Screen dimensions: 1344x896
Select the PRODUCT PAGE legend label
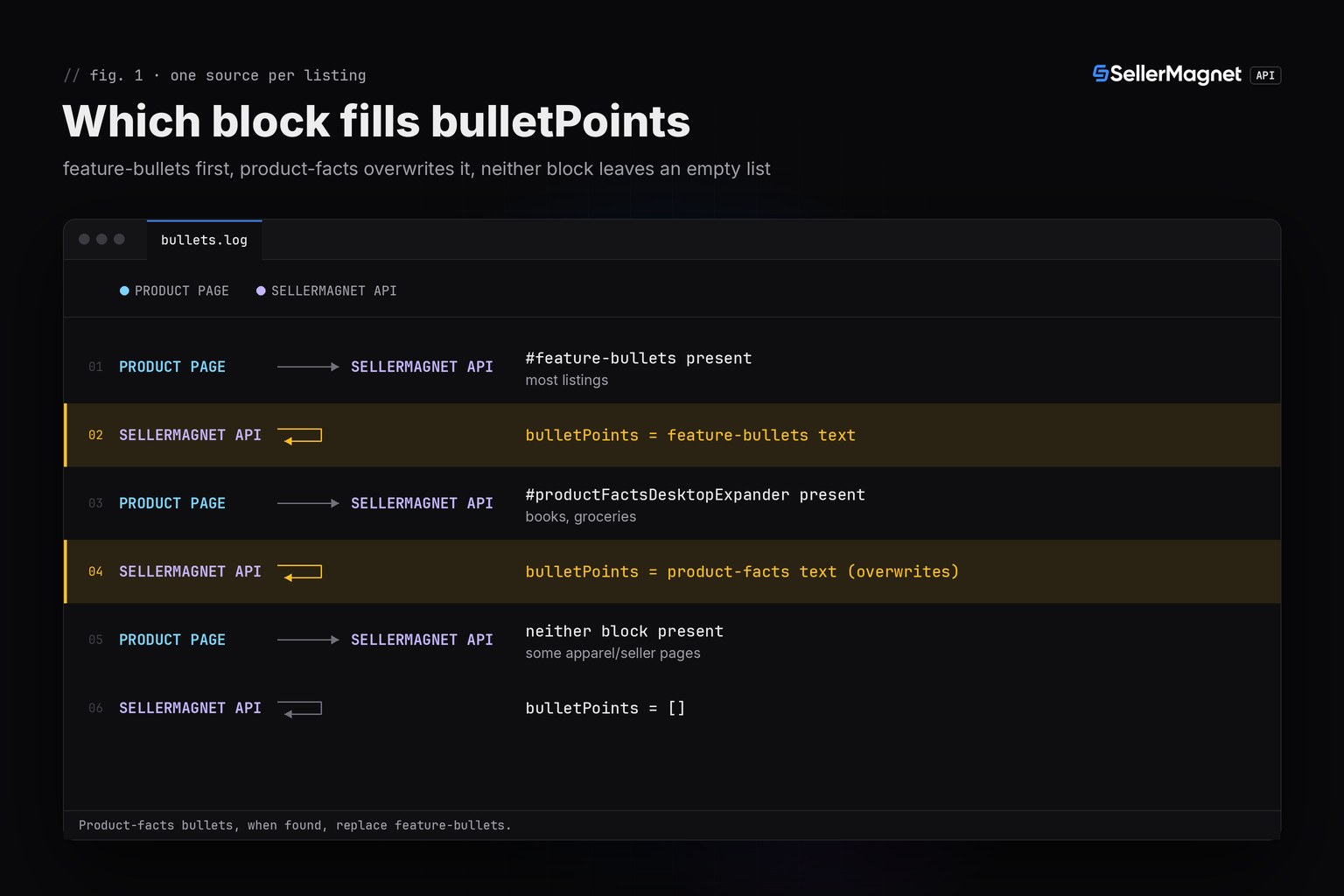coord(182,290)
